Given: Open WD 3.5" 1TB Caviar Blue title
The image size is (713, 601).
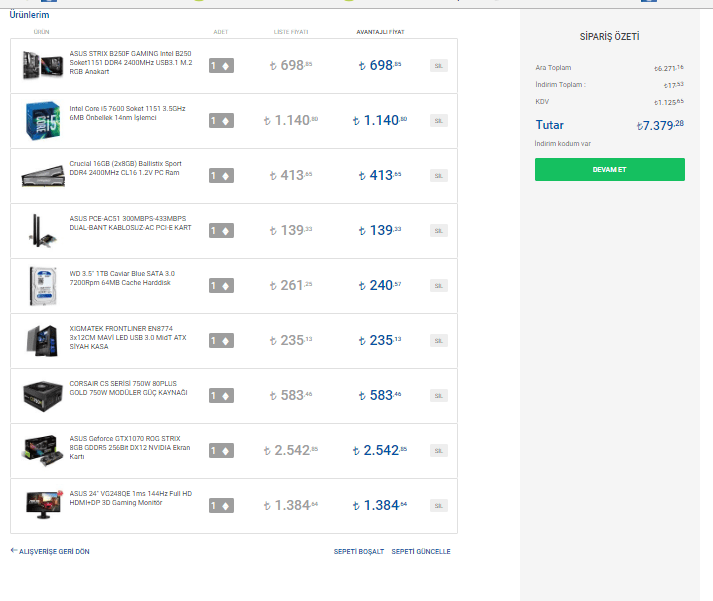Looking at the screenshot, I should tap(122, 278).
